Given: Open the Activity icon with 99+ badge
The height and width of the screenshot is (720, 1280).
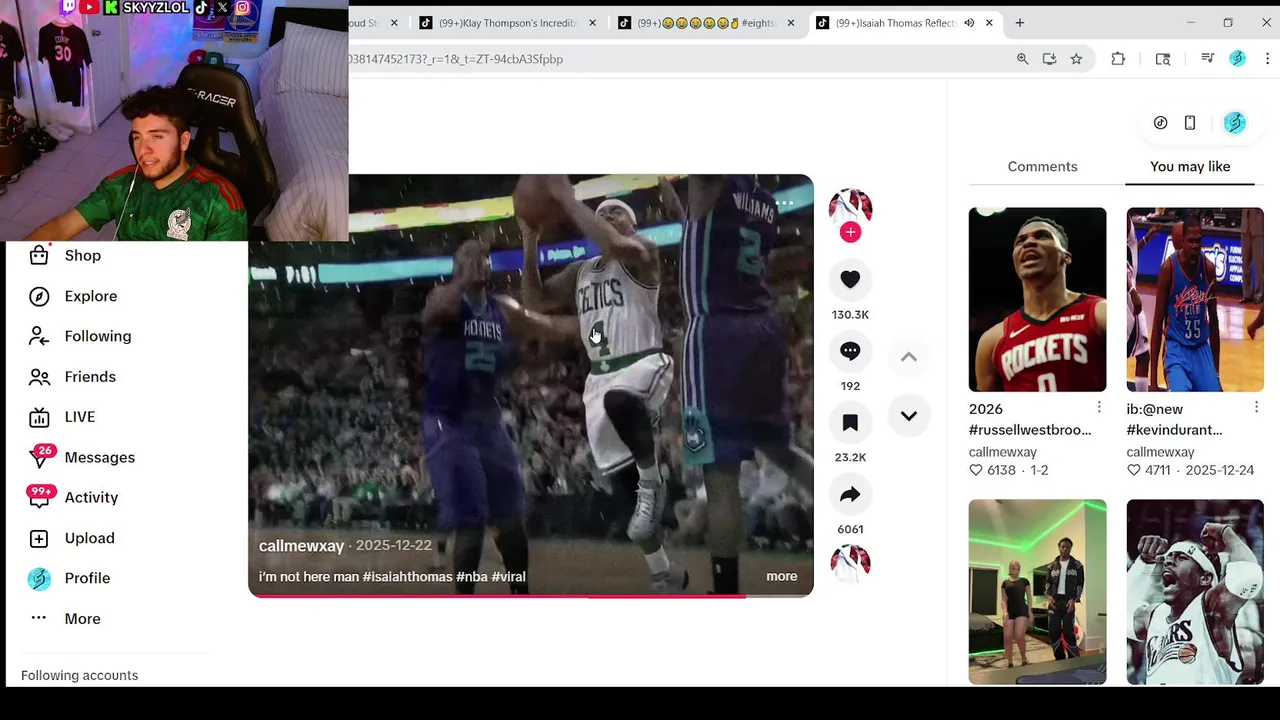Looking at the screenshot, I should [x=40, y=496].
